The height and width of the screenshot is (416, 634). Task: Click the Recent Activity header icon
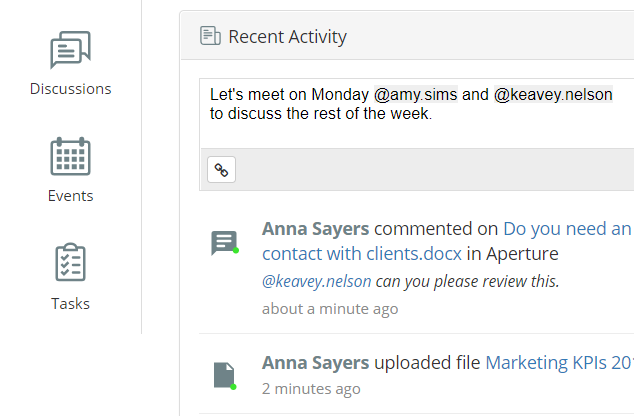click(210, 37)
